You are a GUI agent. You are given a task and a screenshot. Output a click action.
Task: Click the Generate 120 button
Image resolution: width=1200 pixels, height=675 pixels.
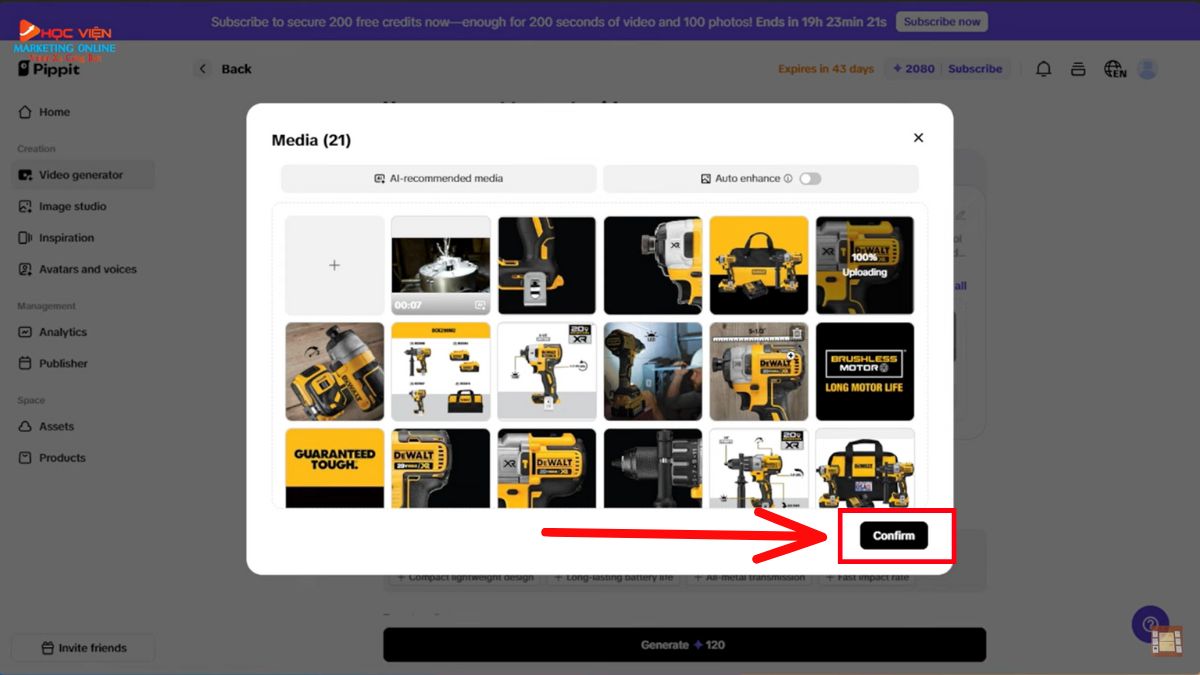coord(684,645)
